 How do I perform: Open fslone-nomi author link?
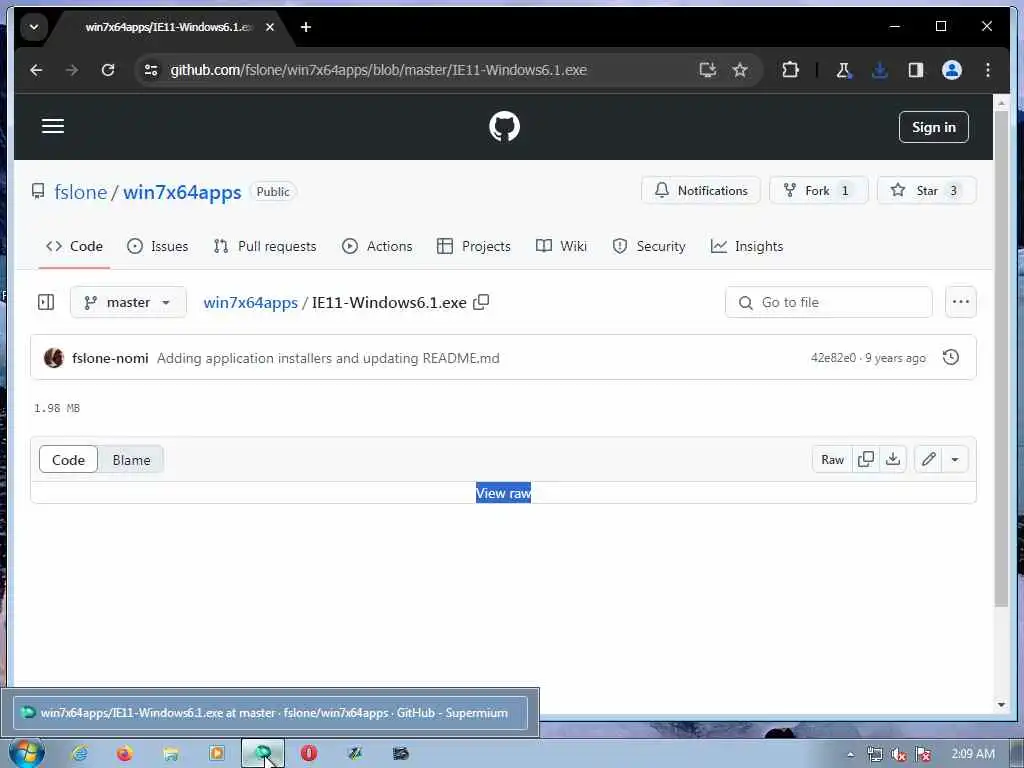click(x=110, y=358)
